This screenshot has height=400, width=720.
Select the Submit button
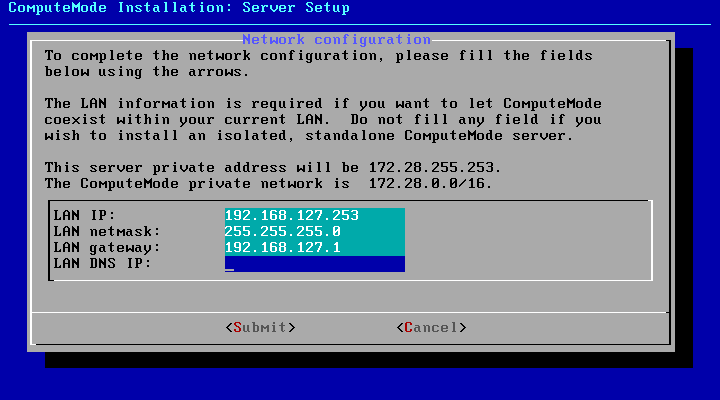(x=260, y=327)
